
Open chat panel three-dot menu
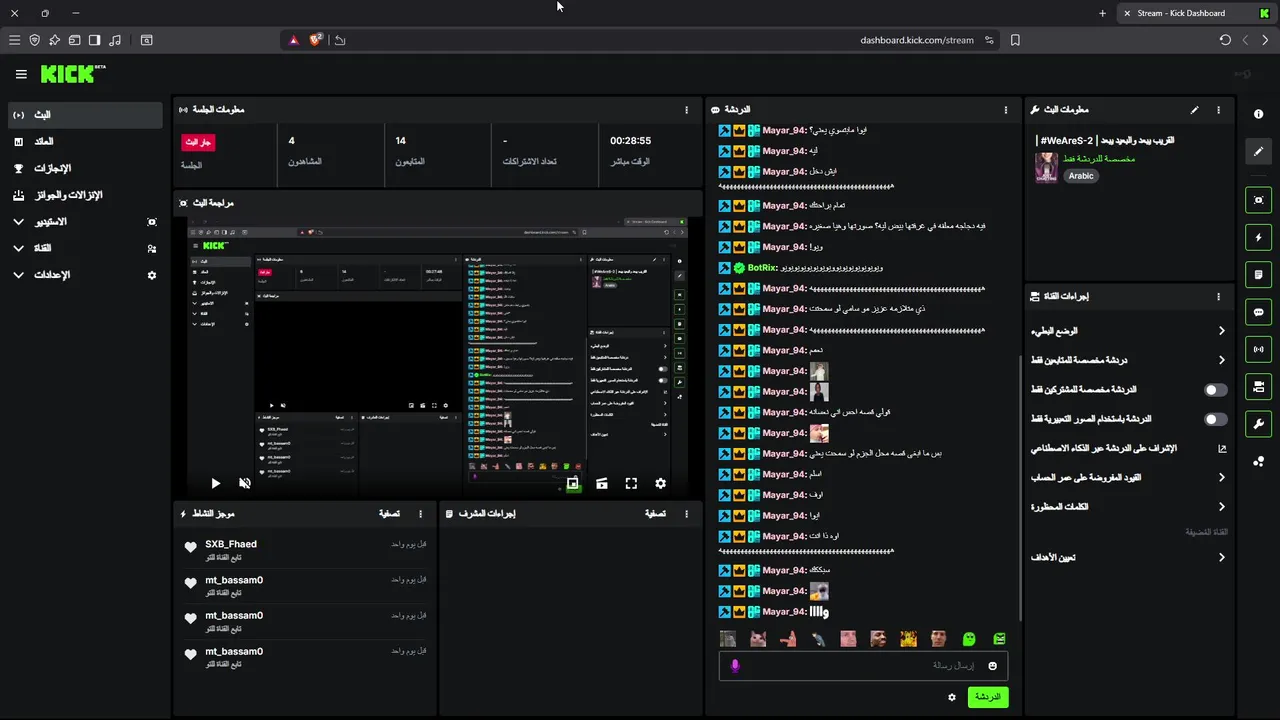pyautogui.click(x=1006, y=110)
